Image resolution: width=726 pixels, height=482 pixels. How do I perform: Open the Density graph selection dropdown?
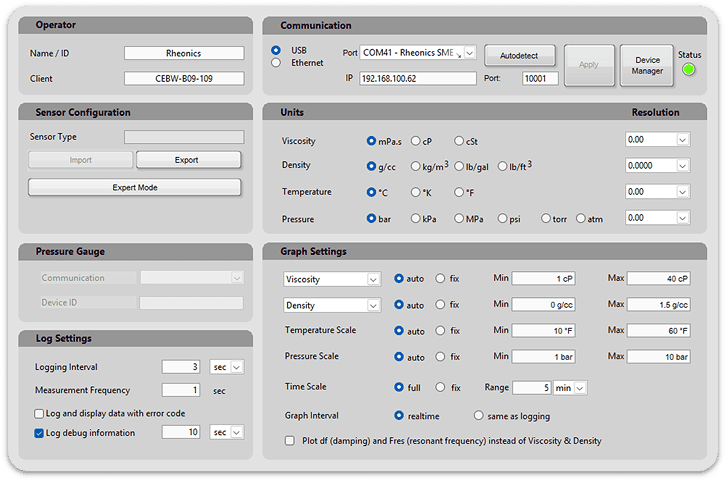tap(372, 304)
